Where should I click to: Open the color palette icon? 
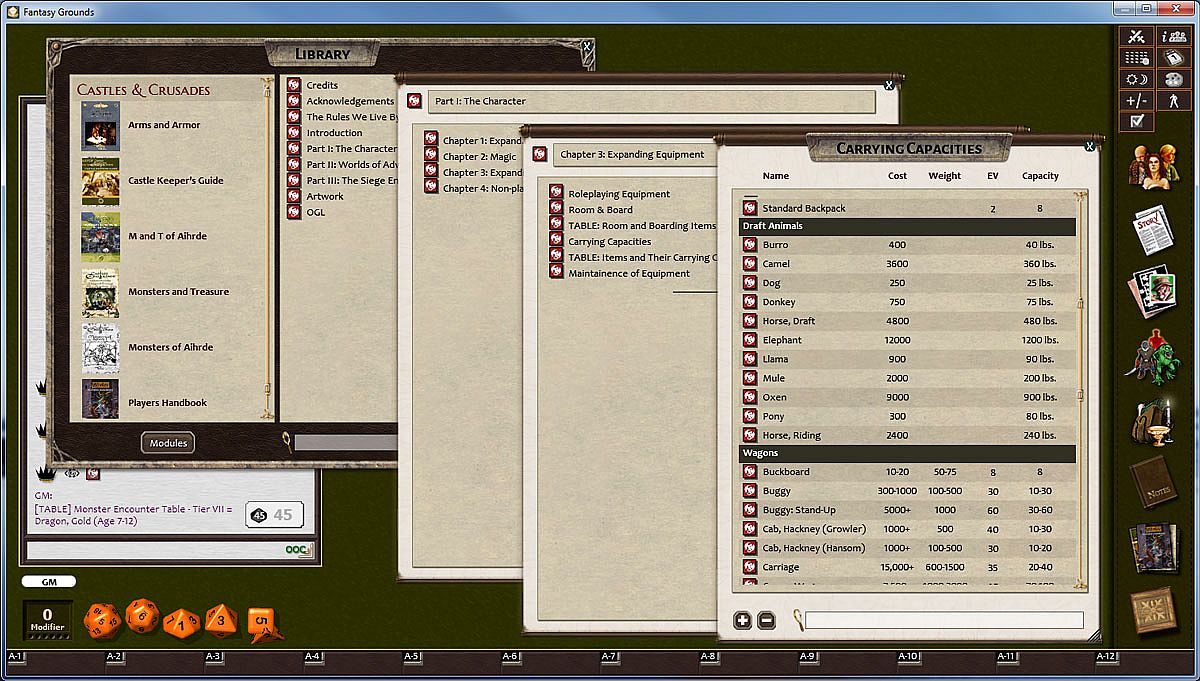click(x=1172, y=79)
